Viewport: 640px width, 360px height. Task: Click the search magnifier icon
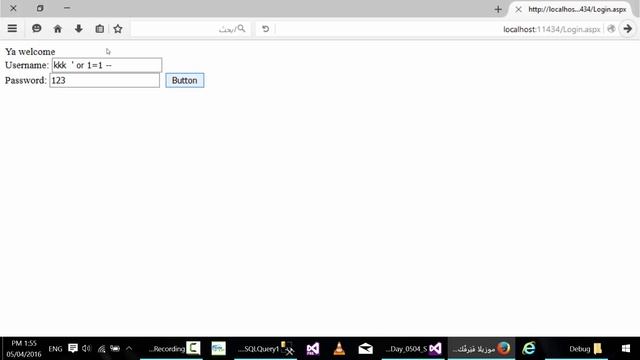tap(242, 29)
